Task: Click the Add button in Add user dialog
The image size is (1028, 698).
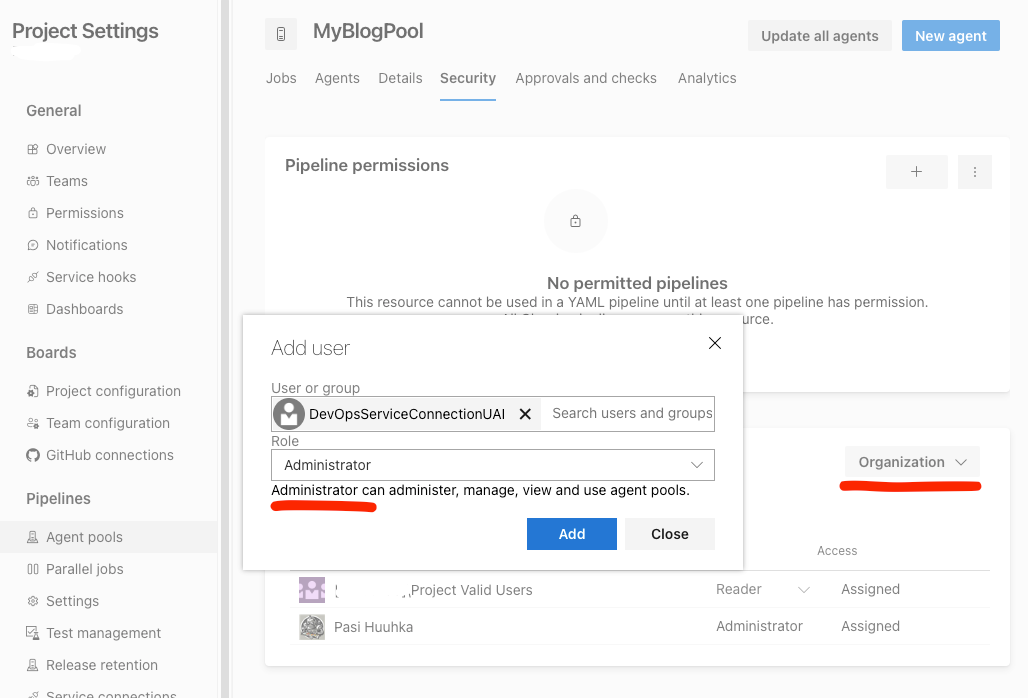Action: coord(572,533)
